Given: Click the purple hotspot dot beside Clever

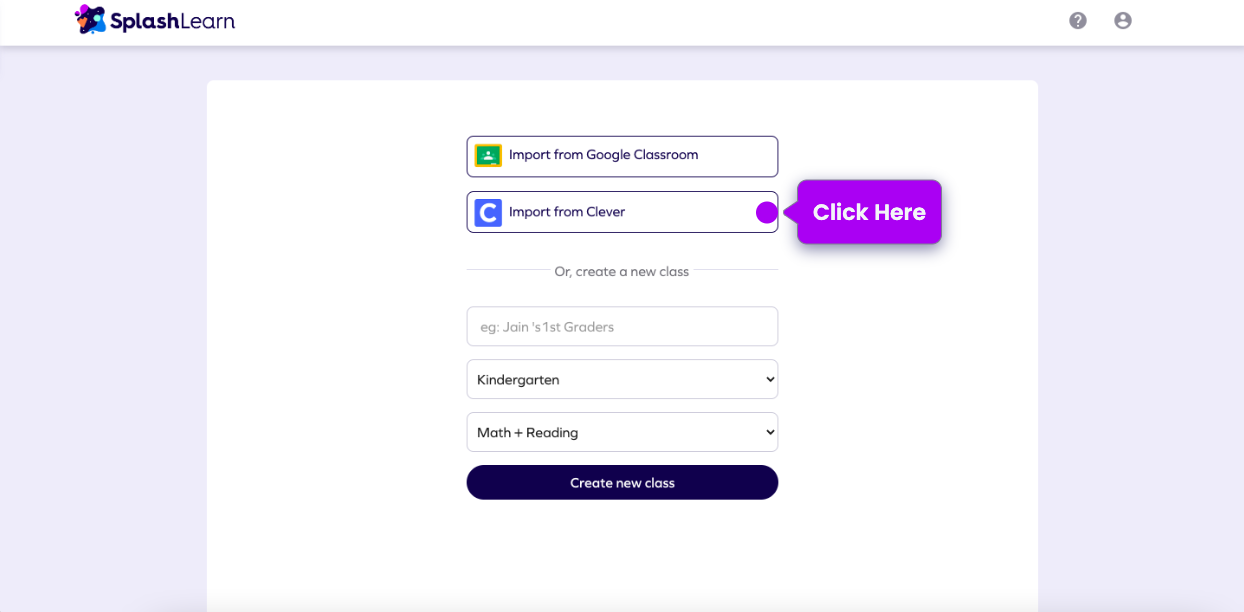Looking at the screenshot, I should [x=766, y=212].
